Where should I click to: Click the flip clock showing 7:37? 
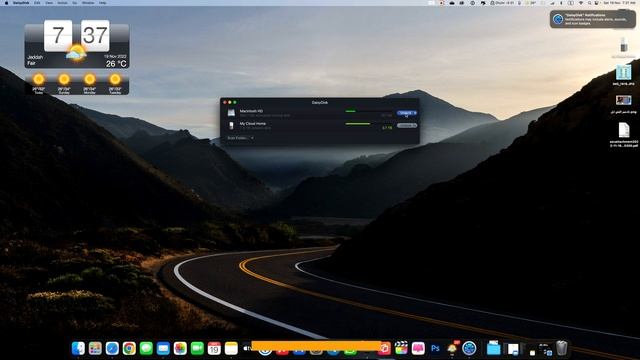click(77, 35)
